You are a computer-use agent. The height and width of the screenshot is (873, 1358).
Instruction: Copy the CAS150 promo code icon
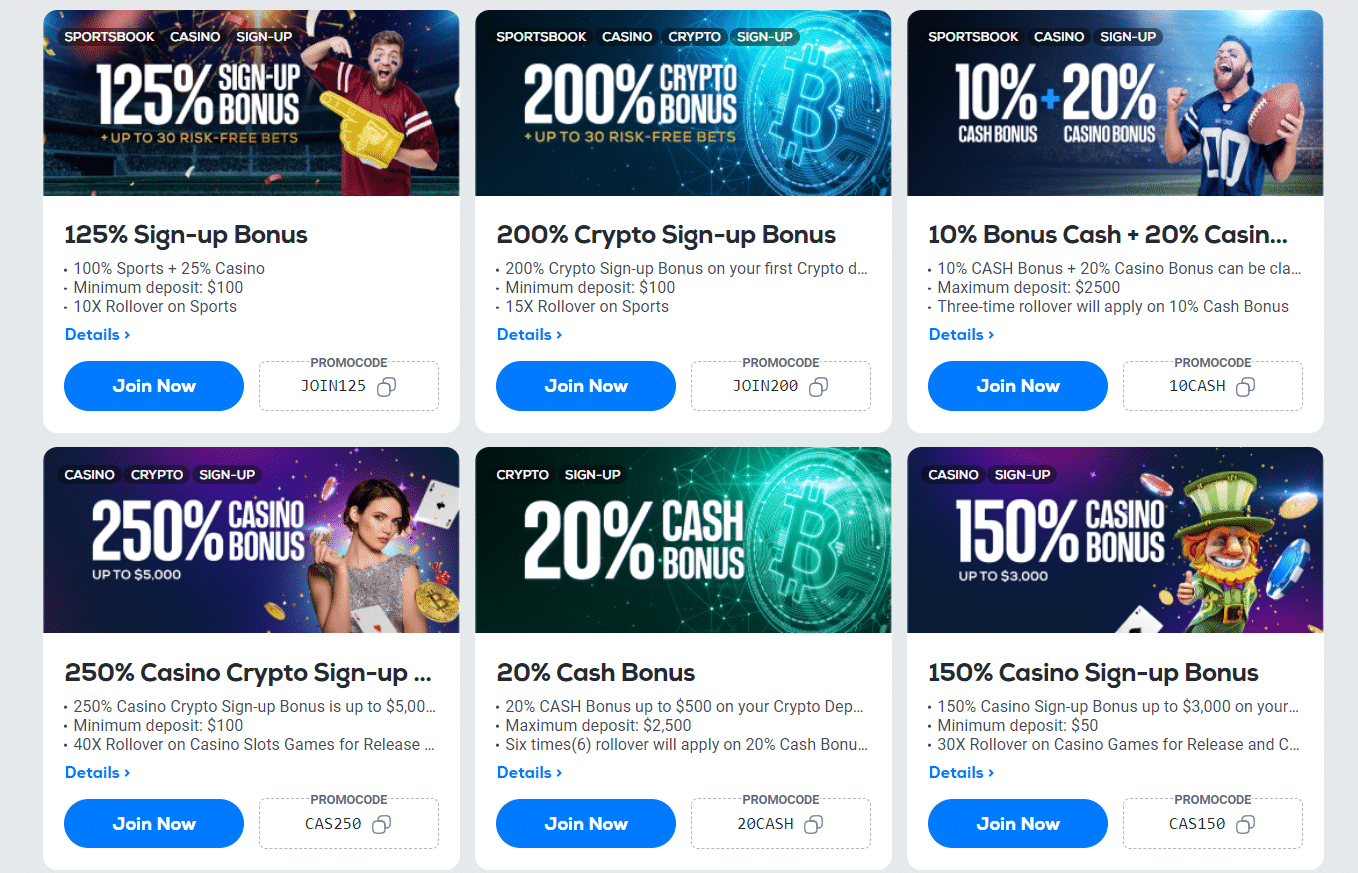[1245, 825]
